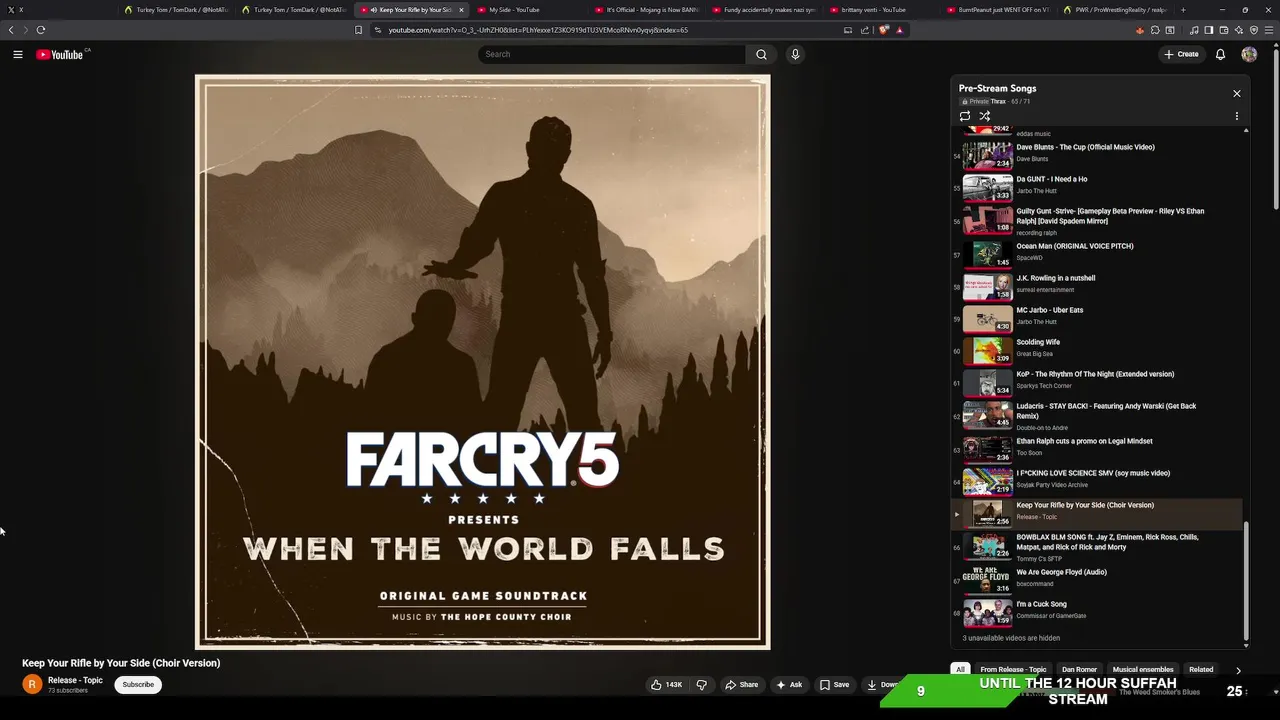Bookmark this page in the address bar

pyautogui.click(x=358, y=30)
